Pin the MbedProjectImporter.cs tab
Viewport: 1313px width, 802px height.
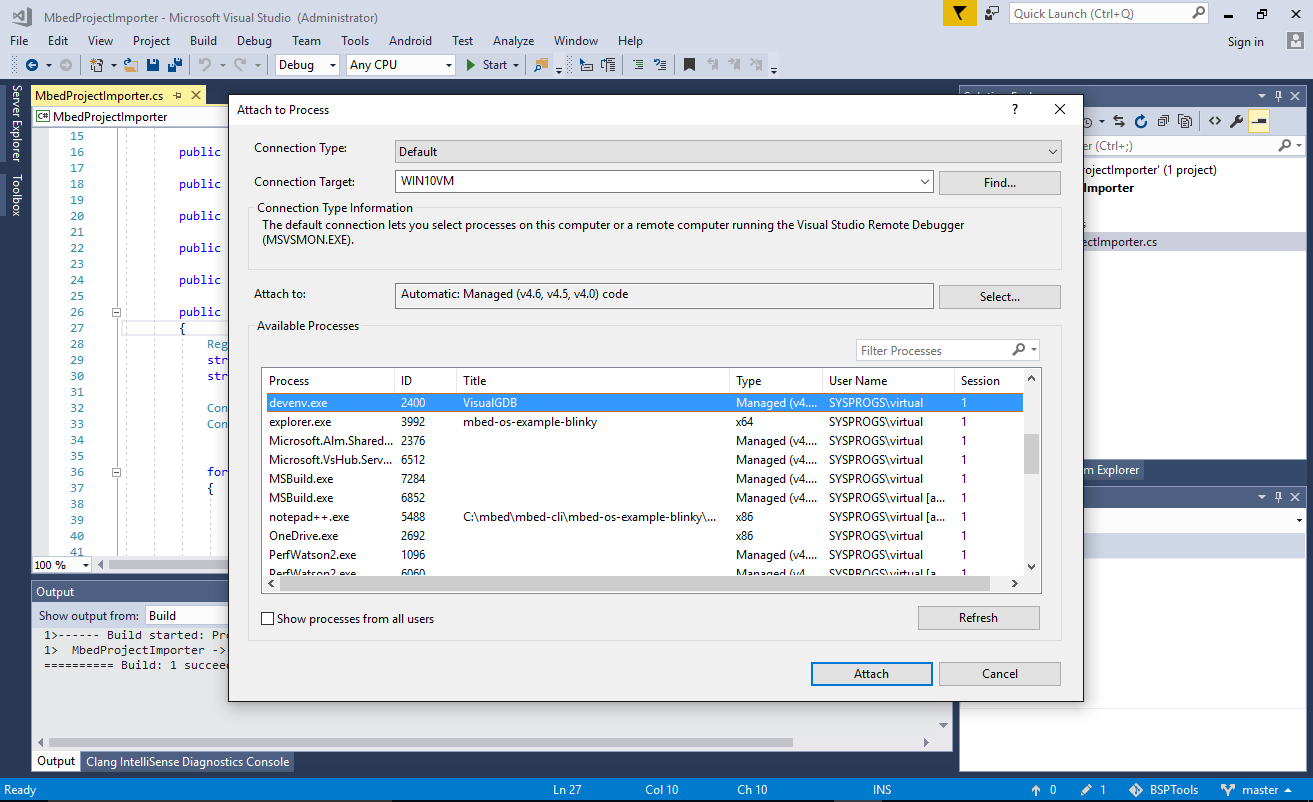pos(177,96)
